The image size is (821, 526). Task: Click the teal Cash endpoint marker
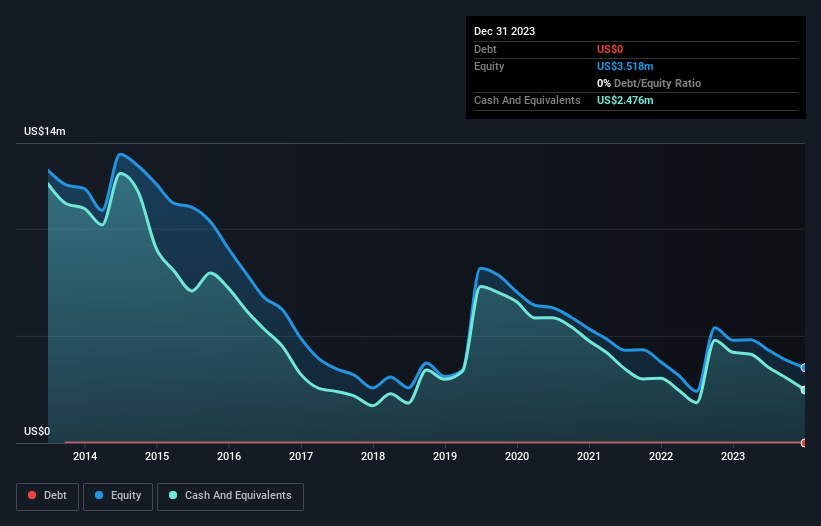[804, 390]
